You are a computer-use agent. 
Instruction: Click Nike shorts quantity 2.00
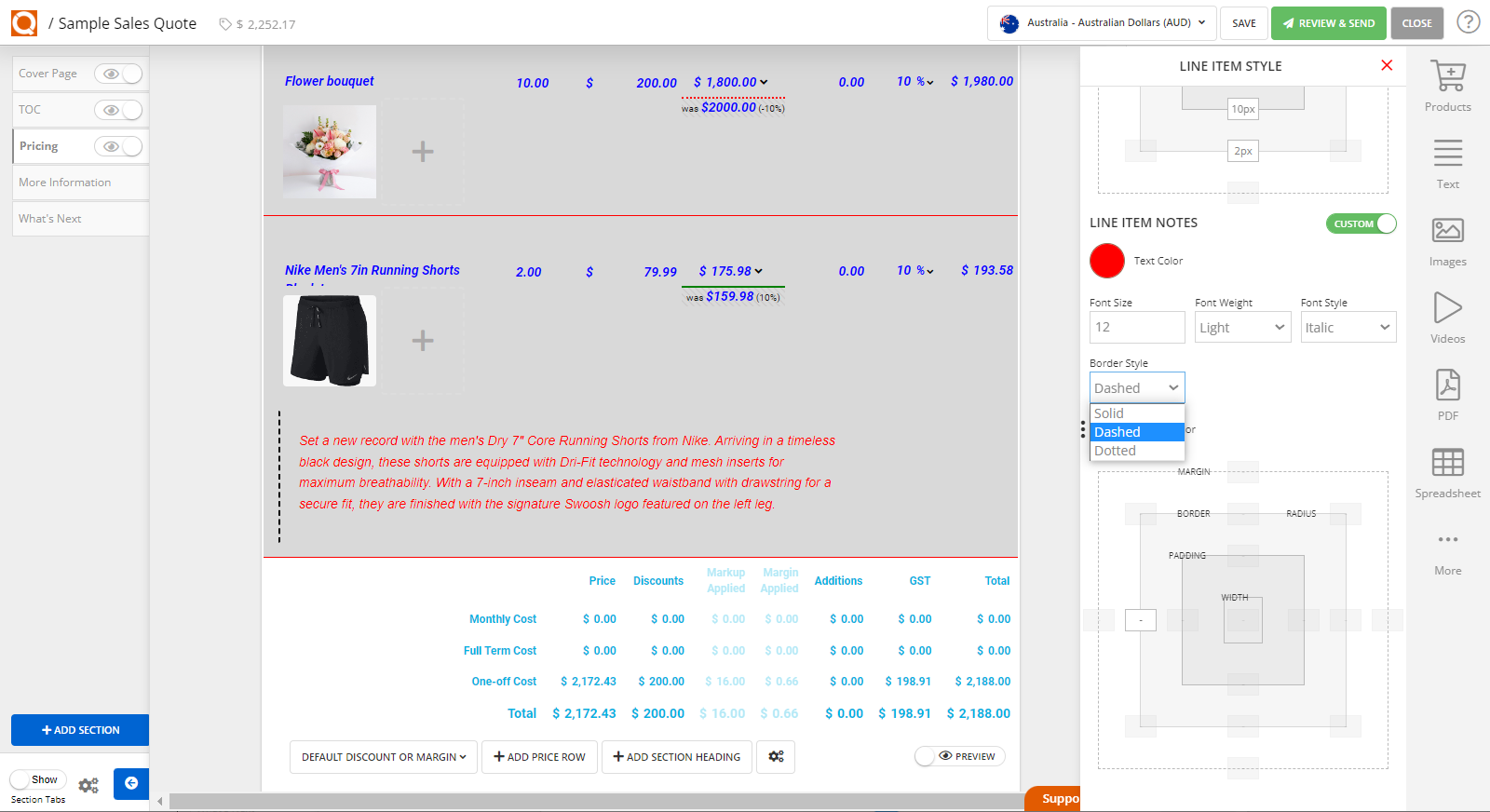tap(529, 272)
